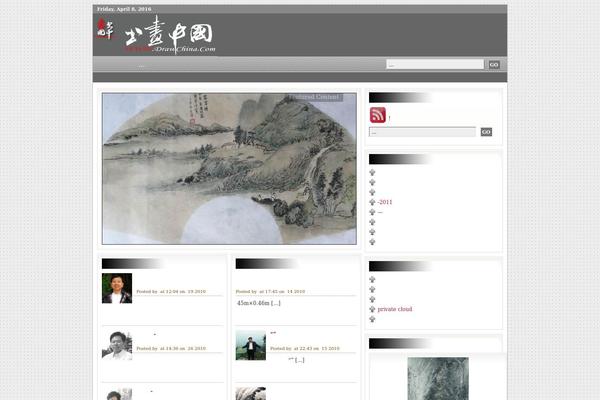Click the sidebar search input field
600x400 pixels.
(x=422, y=132)
